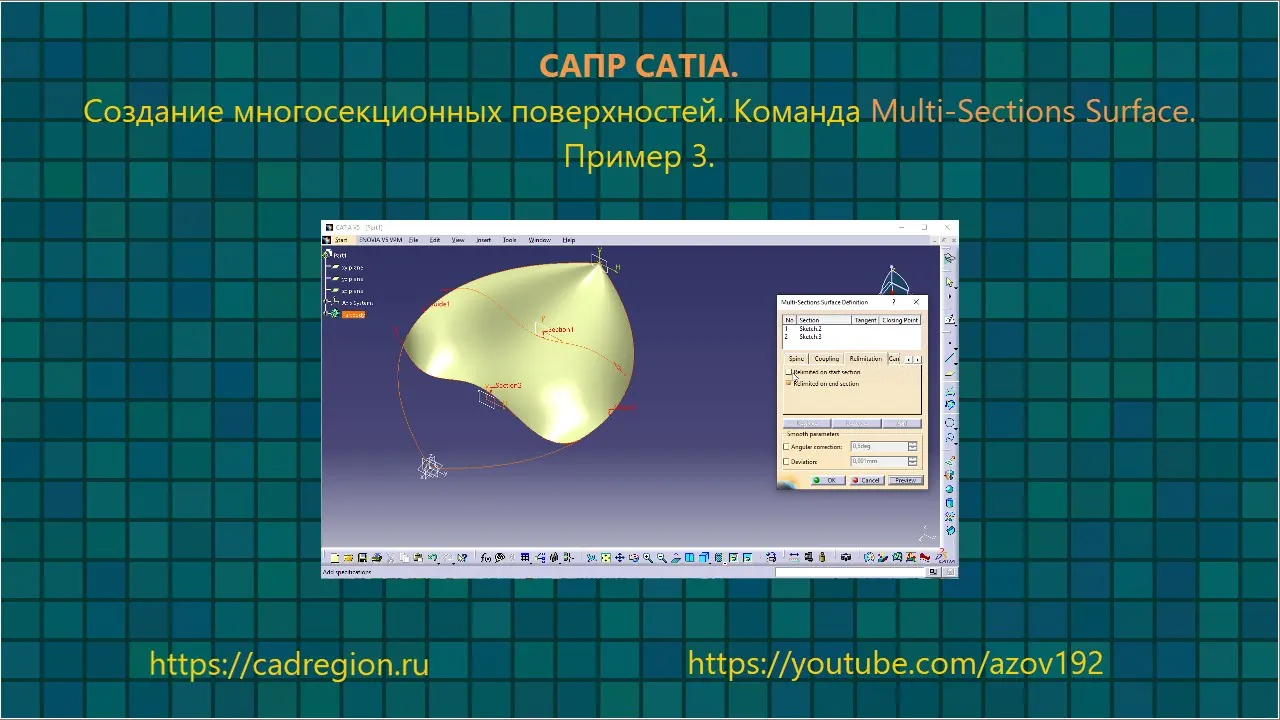Select Part1 in the specification tree
The height and width of the screenshot is (720, 1280).
339,255
